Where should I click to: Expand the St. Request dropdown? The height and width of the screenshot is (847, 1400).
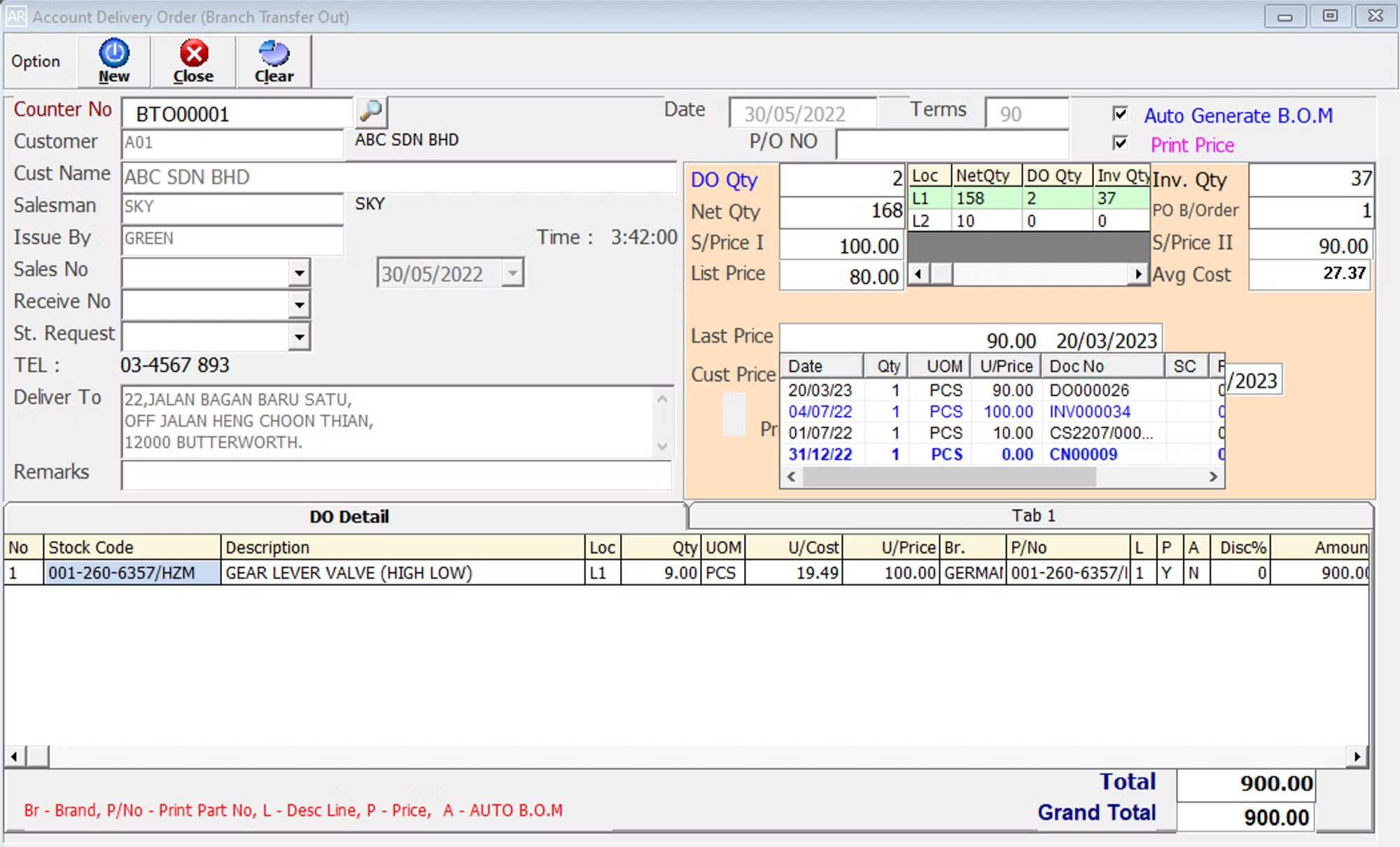[299, 337]
